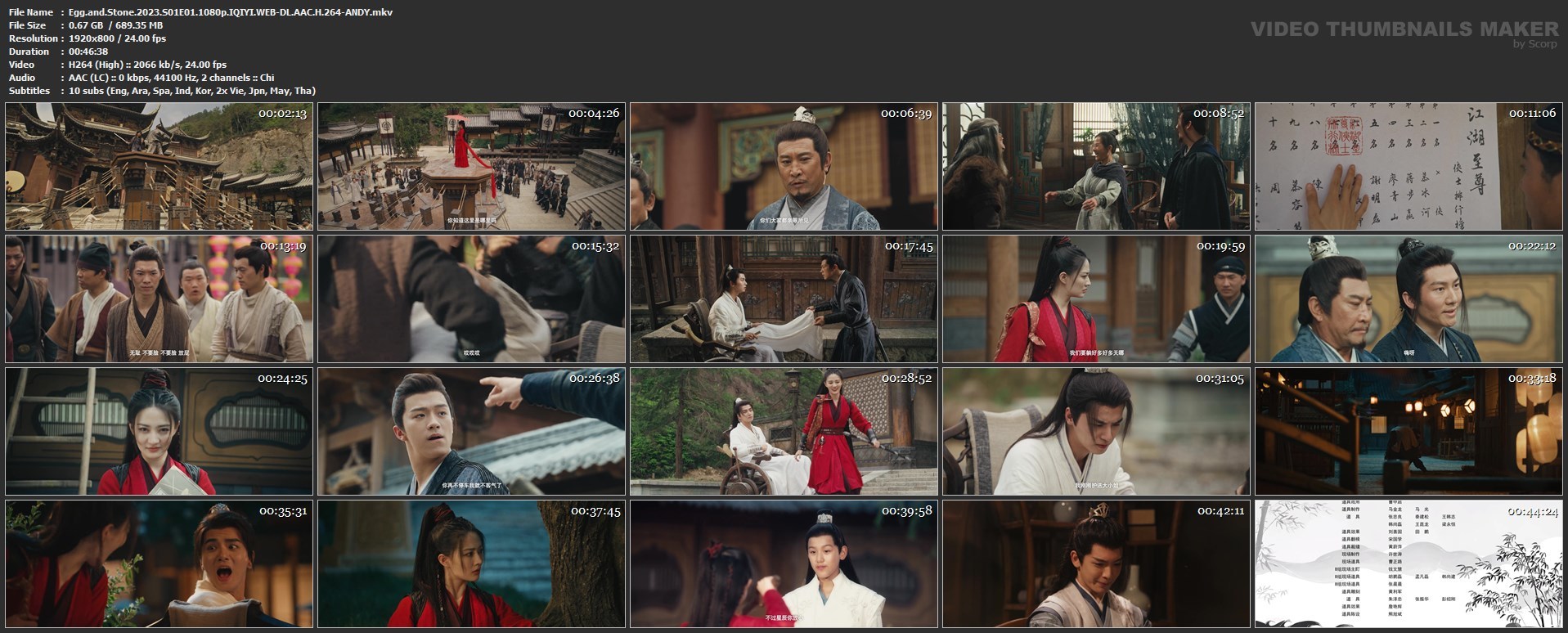Viewport: 1568px width, 633px height.
Task: Select the 00:17:45 wheelchair scene thumbnail
Action: point(784,299)
